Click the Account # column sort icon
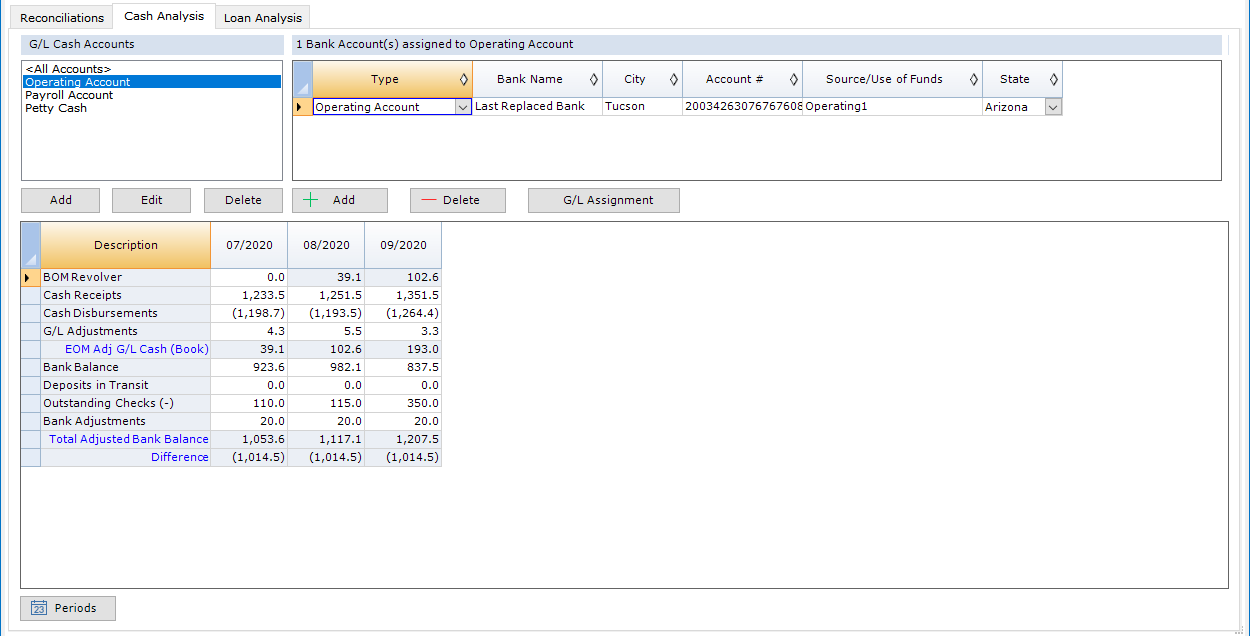The height and width of the screenshot is (636, 1250). (x=794, y=79)
